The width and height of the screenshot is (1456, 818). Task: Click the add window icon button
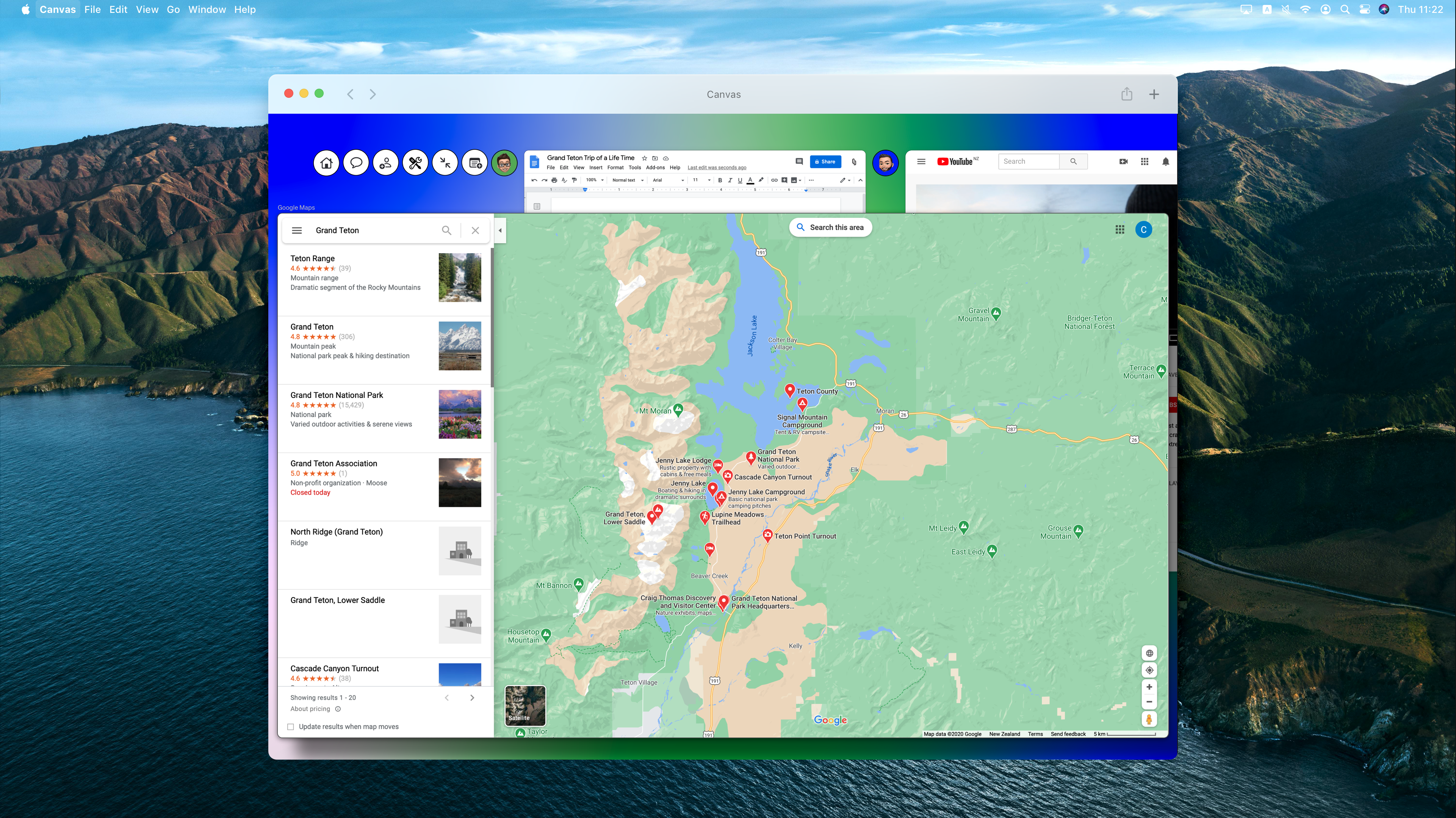tap(475, 163)
